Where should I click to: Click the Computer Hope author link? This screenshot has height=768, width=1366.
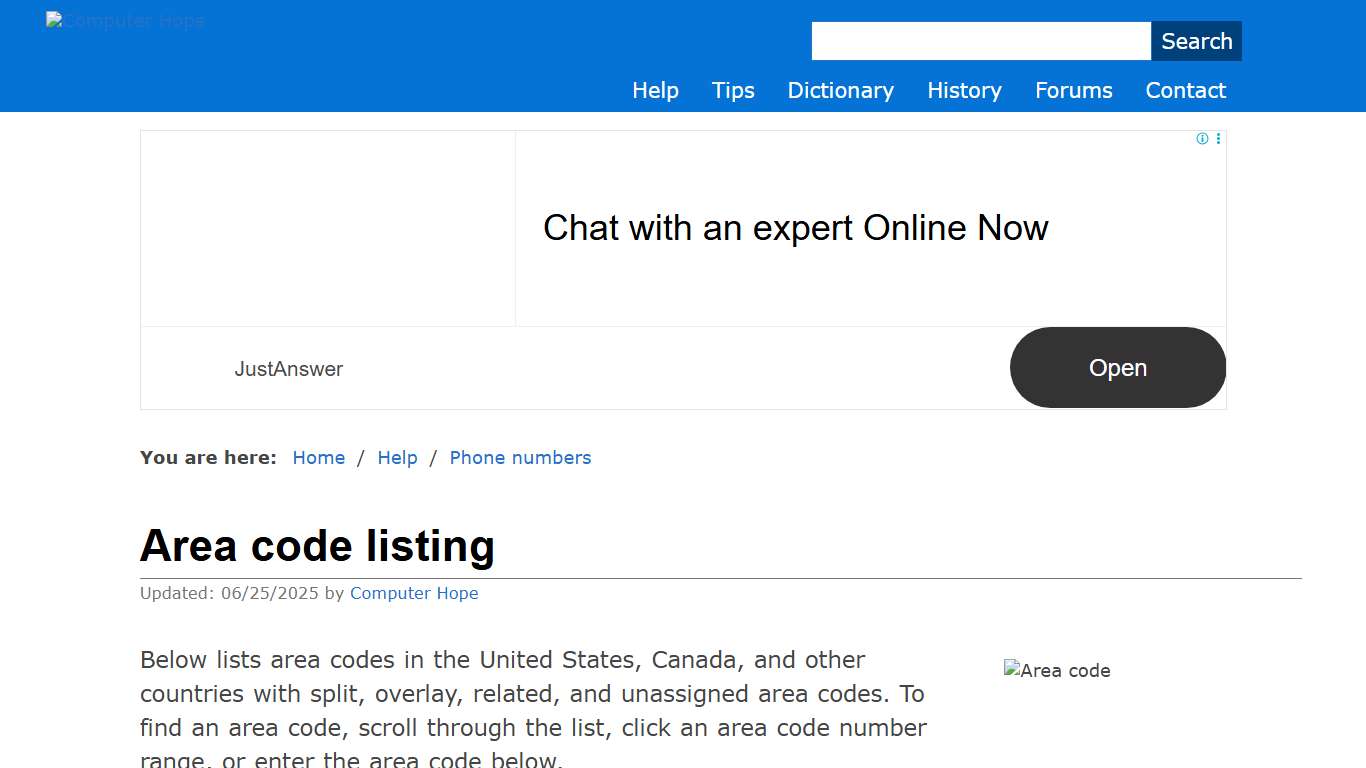click(414, 593)
